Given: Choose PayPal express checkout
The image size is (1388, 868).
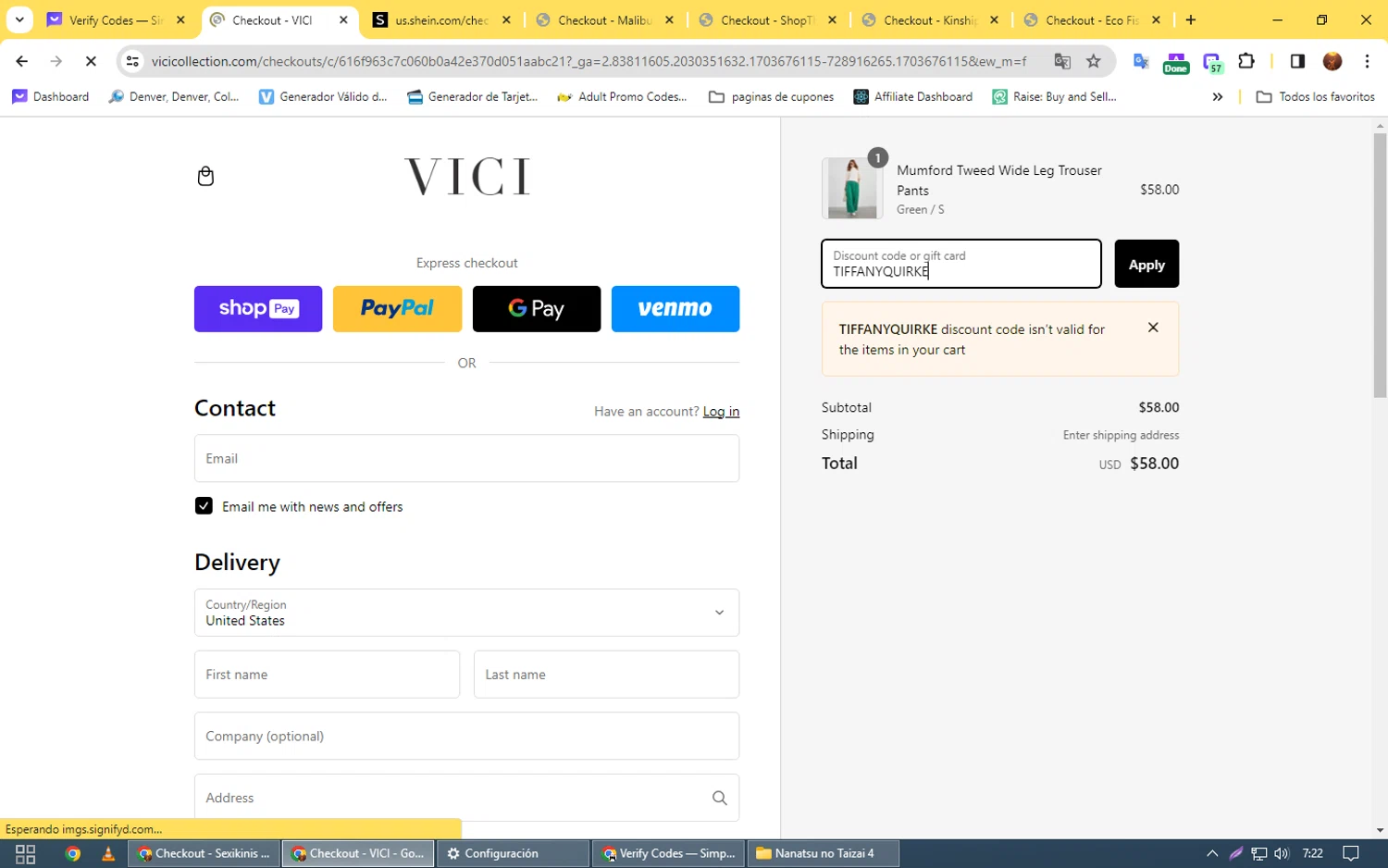Looking at the screenshot, I should 397,309.
